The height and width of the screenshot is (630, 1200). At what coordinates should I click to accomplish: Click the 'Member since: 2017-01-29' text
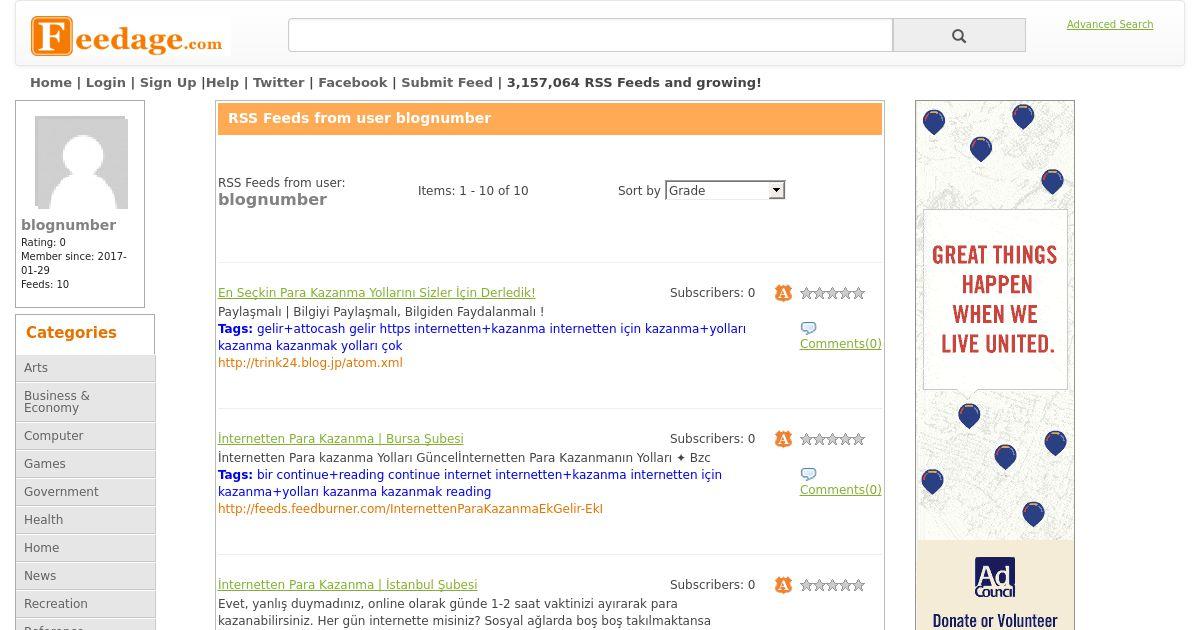(74, 264)
